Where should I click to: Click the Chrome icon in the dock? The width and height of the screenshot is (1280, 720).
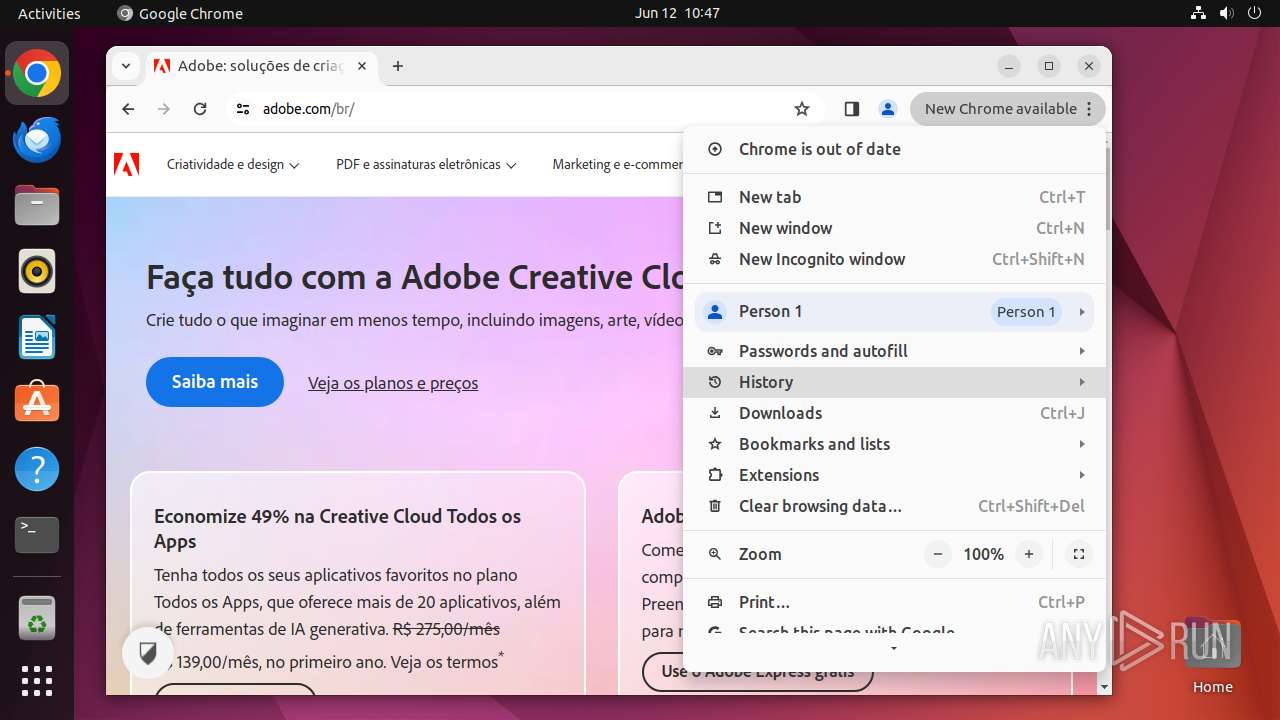37,74
